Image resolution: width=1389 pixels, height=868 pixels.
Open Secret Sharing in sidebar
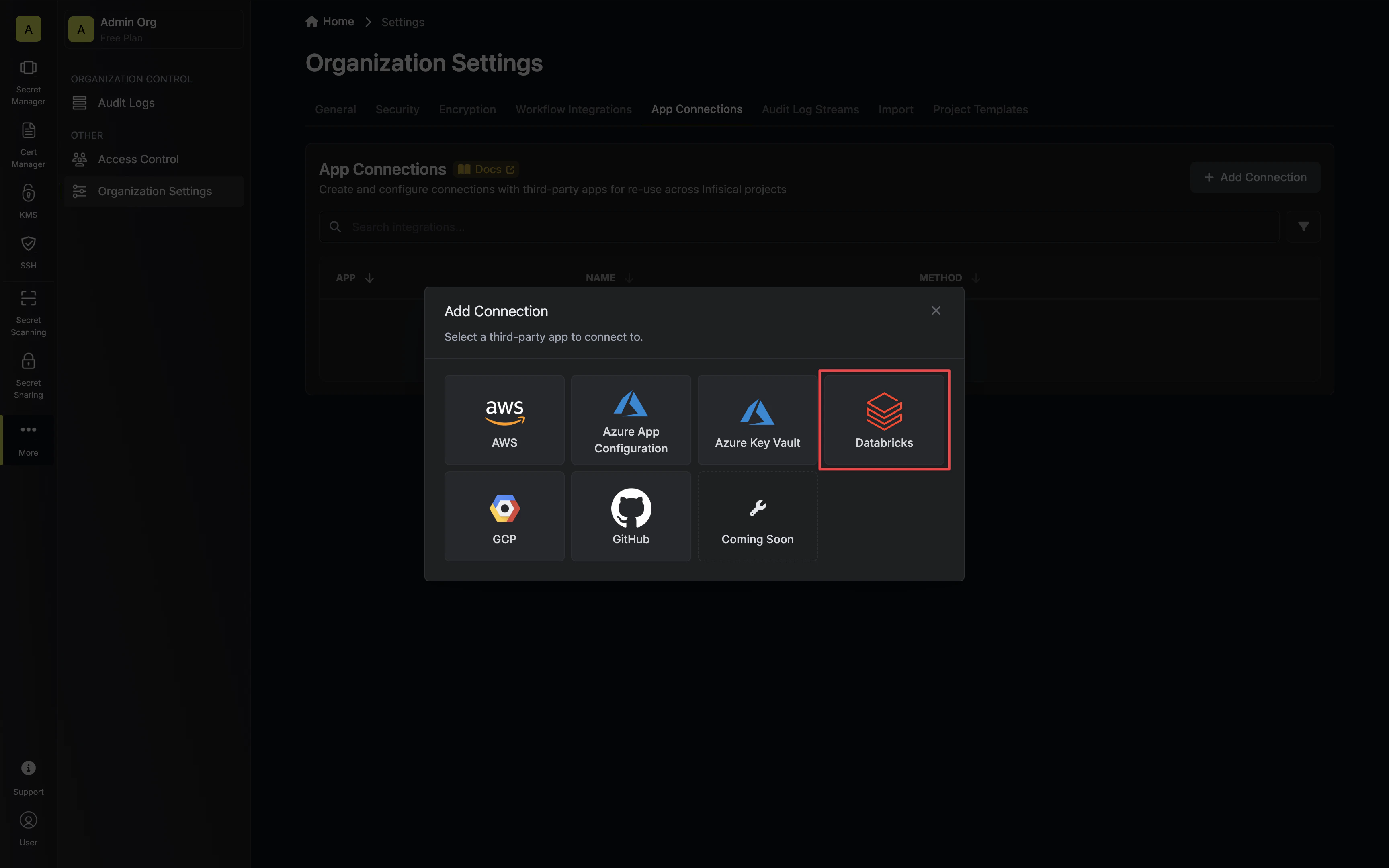click(28, 376)
